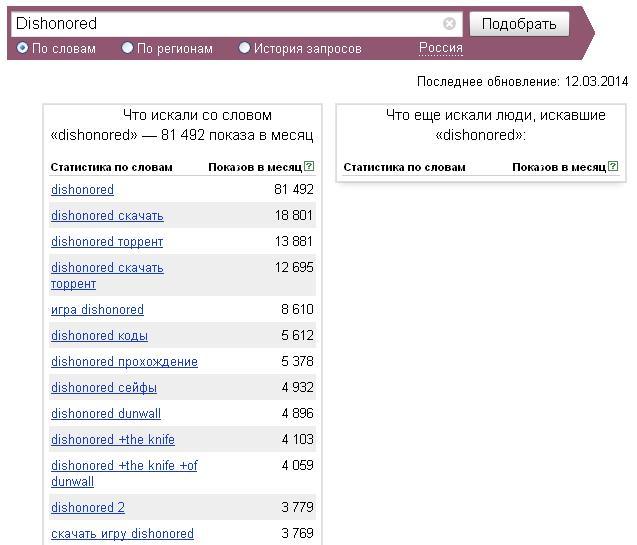Select the count '8 610'

[x=297, y=309]
